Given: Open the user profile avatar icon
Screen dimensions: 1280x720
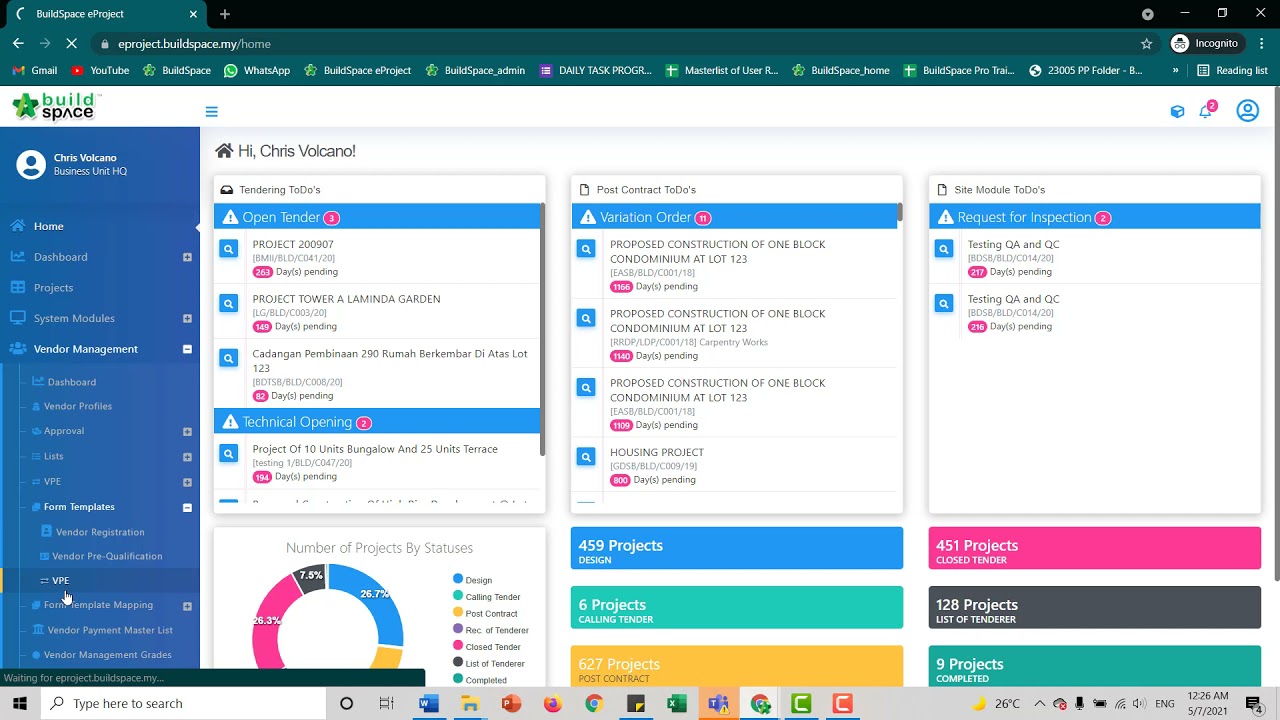Looking at the screenshot, I should pos(1247,111).
